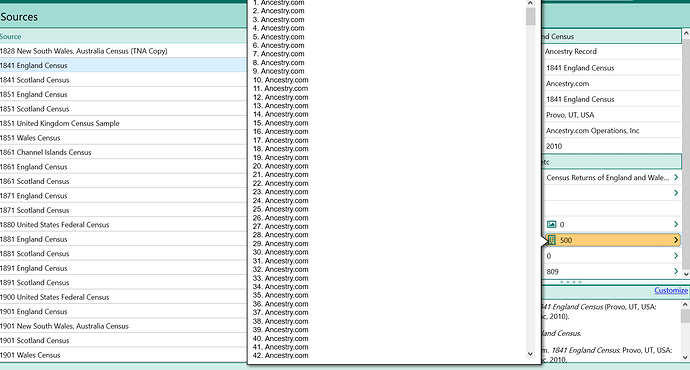Open the media items icon showing 0
The image size is (690, 370).
tap(551, 224)
